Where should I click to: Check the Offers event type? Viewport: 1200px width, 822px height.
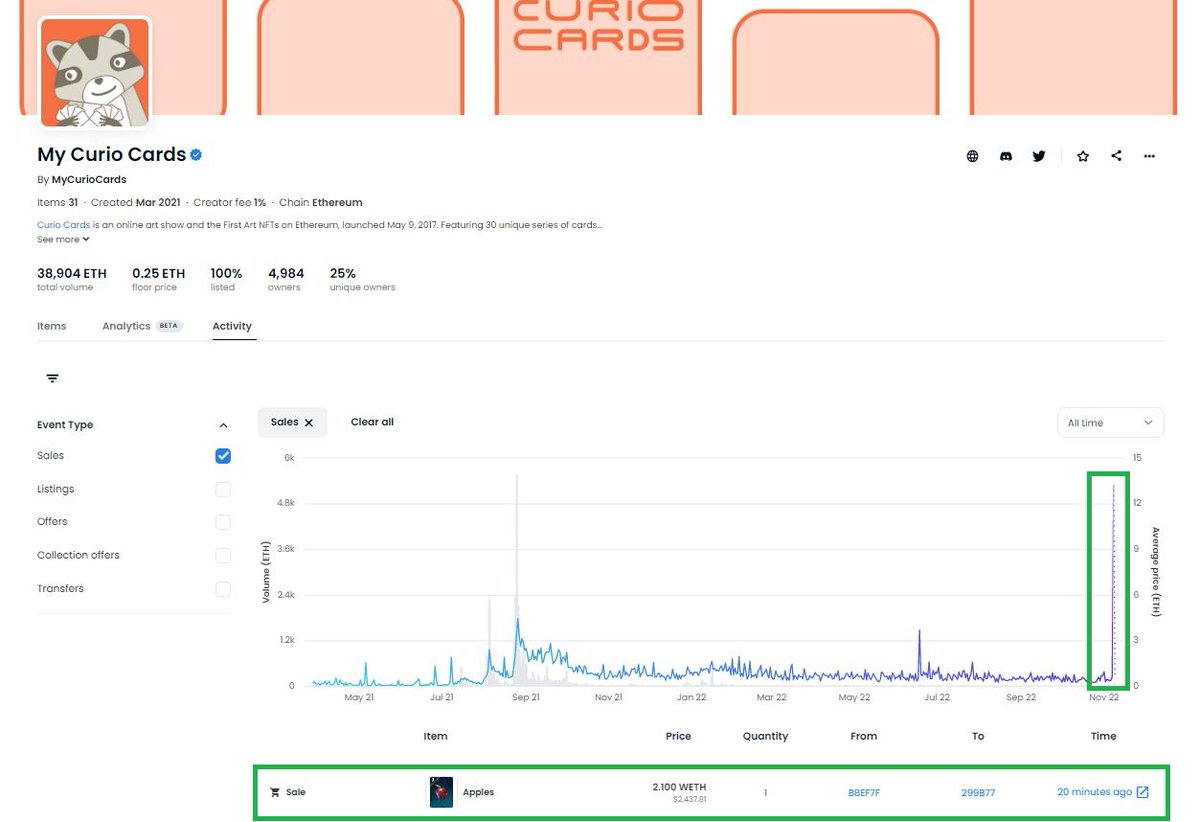click(x=223, y=522)
